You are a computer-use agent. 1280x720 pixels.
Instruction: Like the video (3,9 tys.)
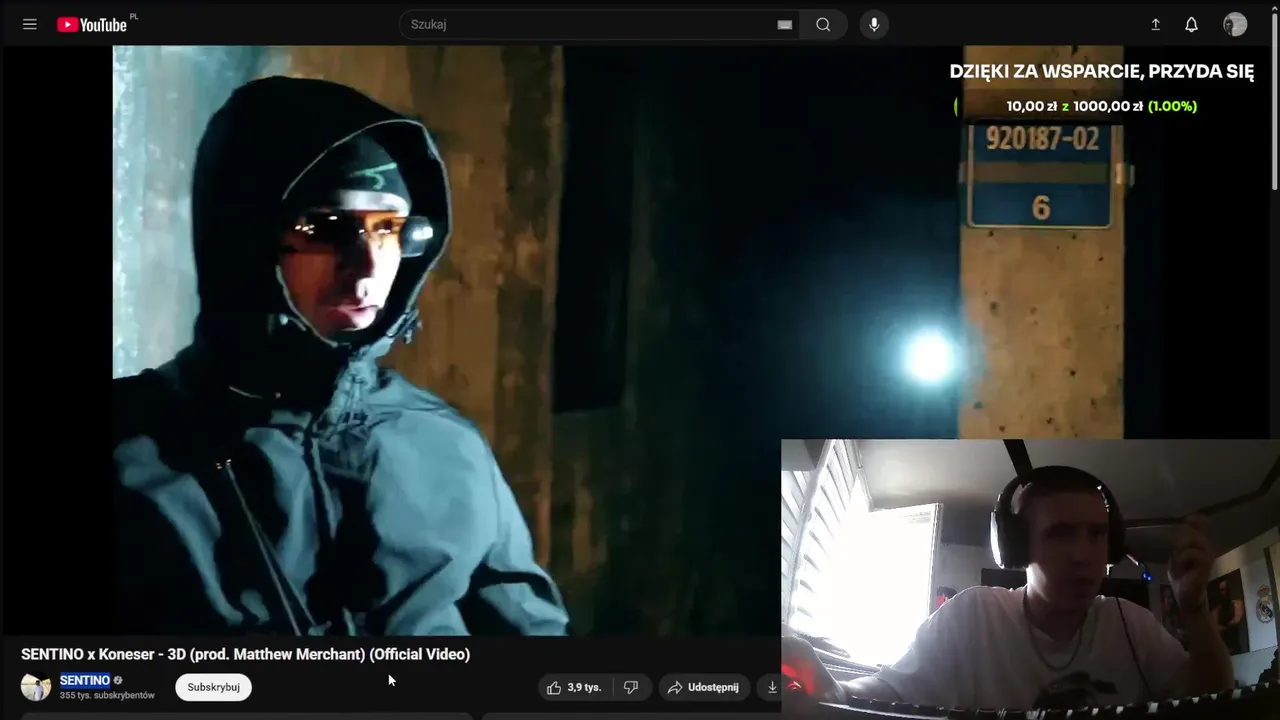pyautogui.click(x=574, y=687)
